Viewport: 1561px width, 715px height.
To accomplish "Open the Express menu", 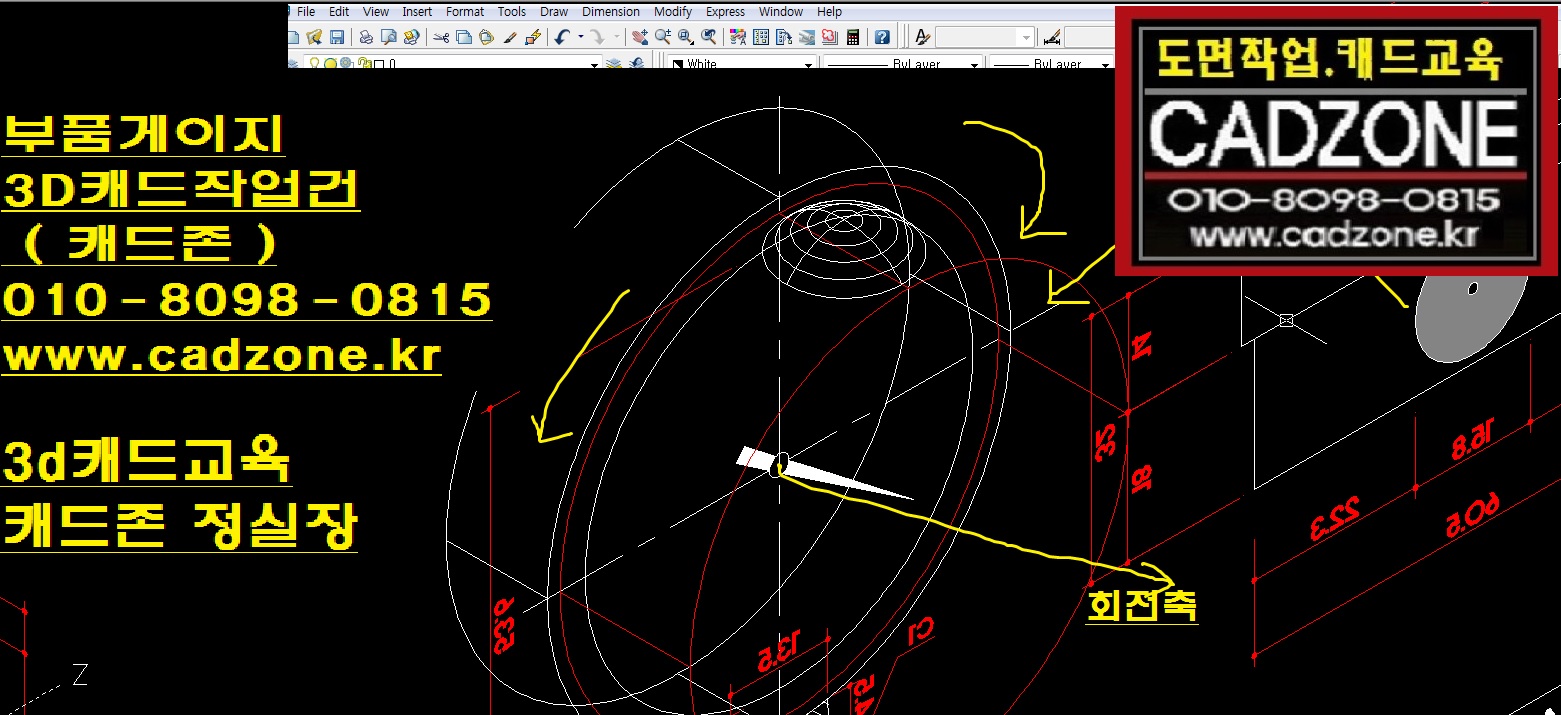I will tap(725, 12).
